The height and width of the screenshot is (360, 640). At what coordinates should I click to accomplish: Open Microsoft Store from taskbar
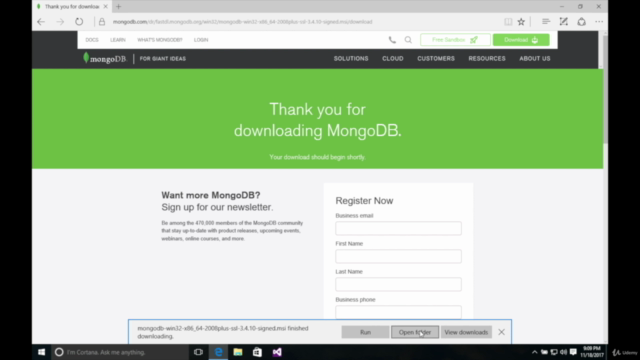pos(257,352)
